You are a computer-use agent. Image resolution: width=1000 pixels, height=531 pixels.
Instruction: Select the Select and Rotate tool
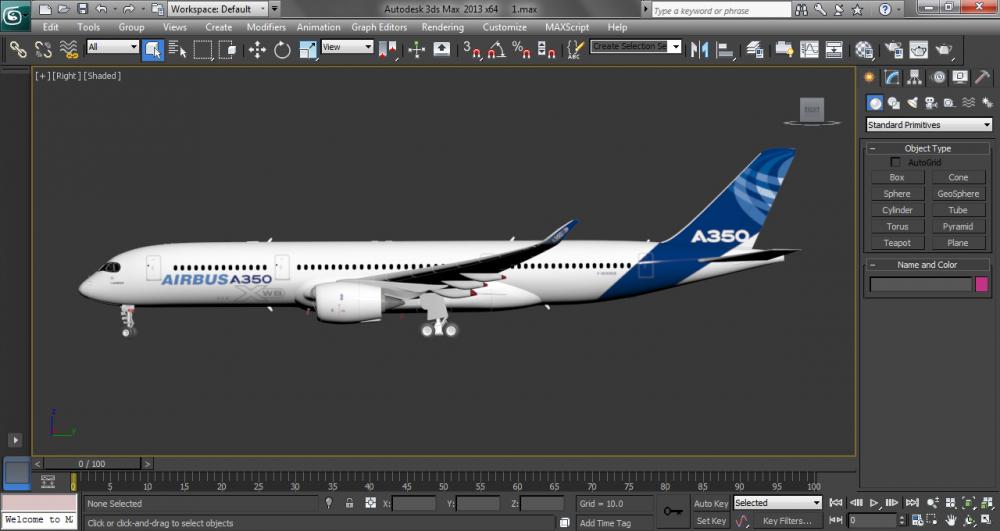pos(282,49)
